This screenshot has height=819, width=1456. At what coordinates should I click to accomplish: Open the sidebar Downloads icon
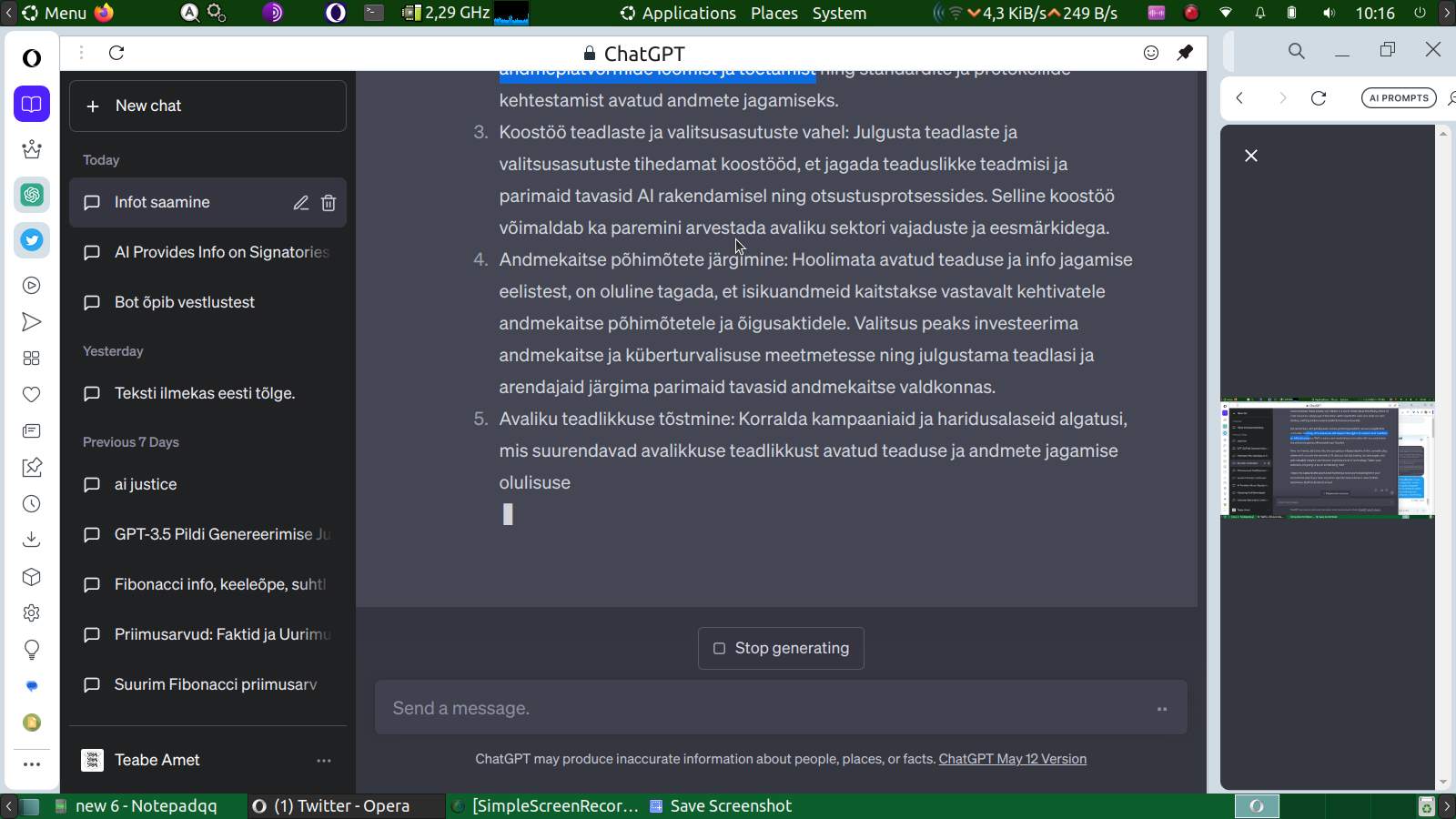[32, 541]
